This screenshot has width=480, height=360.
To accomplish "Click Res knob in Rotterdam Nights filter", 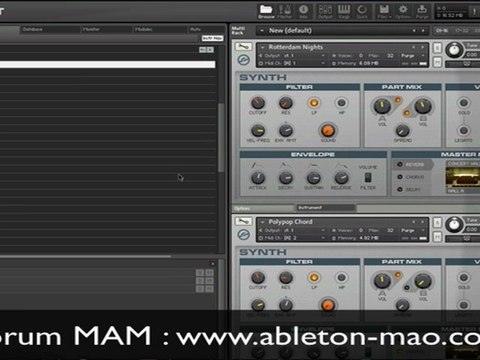I will [286, 103].
